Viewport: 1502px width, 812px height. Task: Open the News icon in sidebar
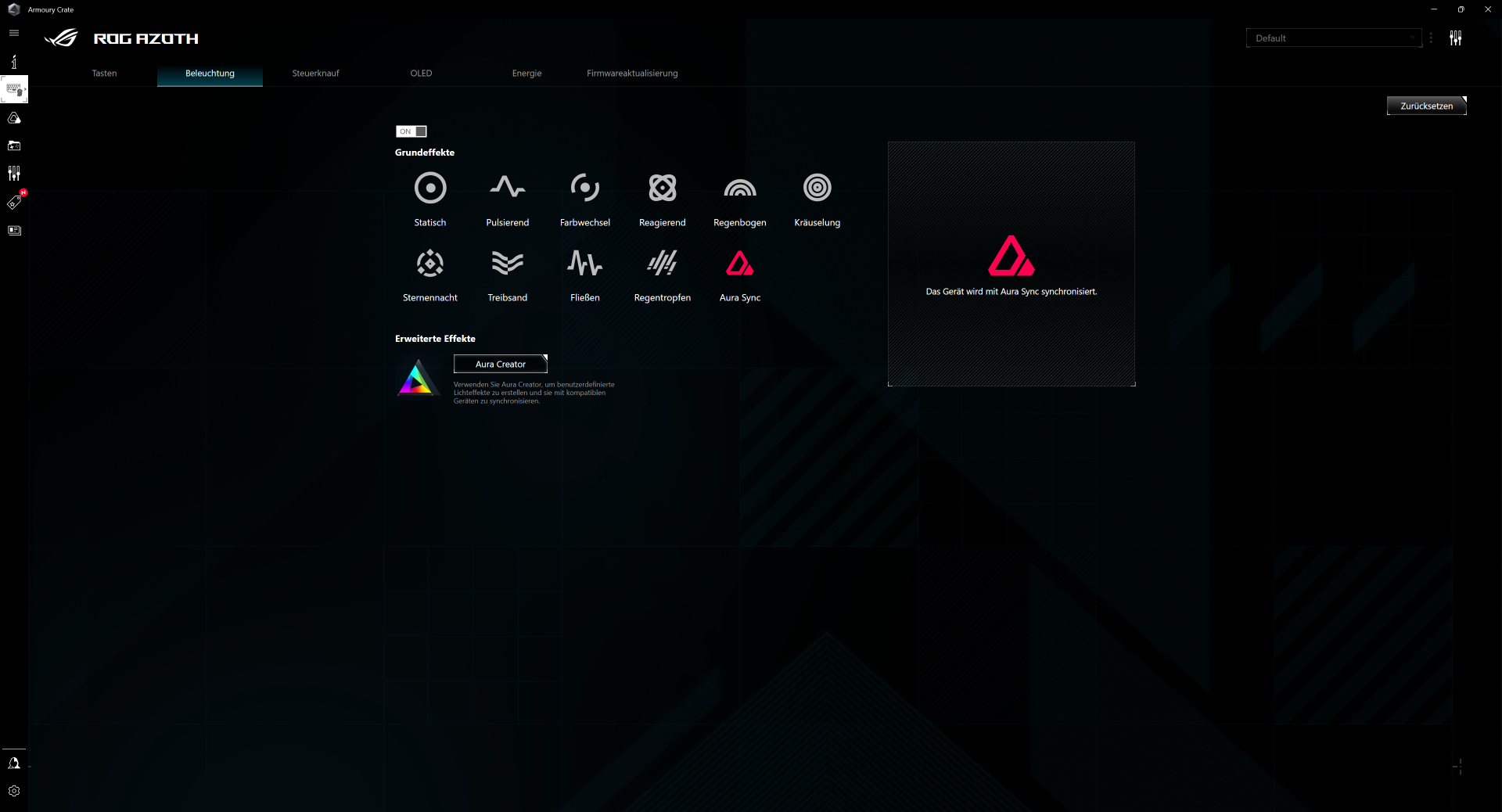(x=14, y=231)
